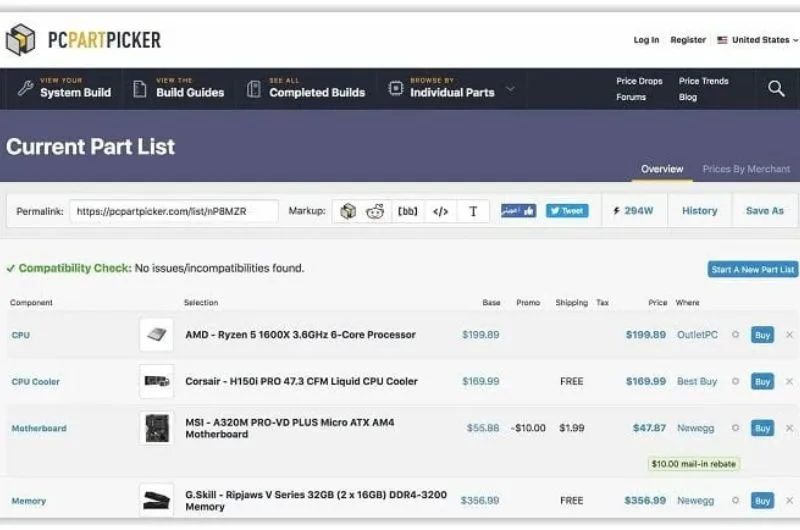Click the 294W wattage estimate
Image resolution: width=800 pixels, height=530 pixels.
click(x=633, y=211)
